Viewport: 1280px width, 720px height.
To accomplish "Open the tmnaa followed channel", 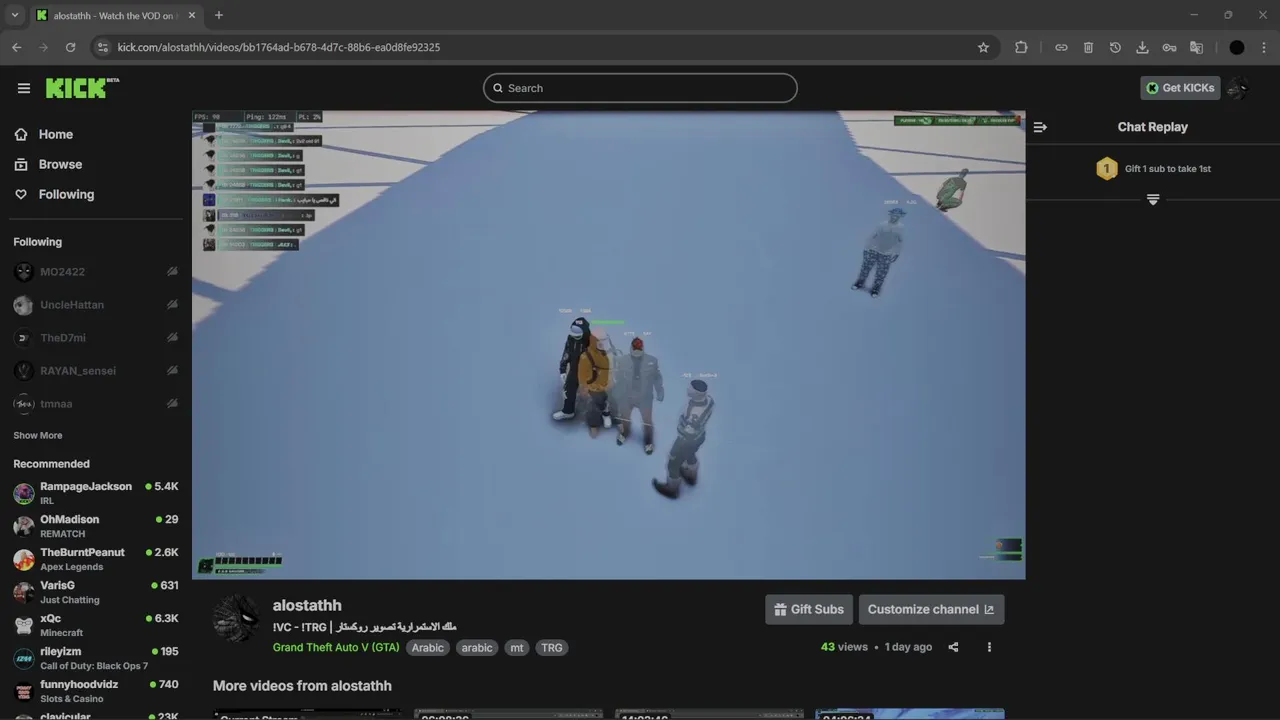I will pyautogui.click(x=95, y=404).
